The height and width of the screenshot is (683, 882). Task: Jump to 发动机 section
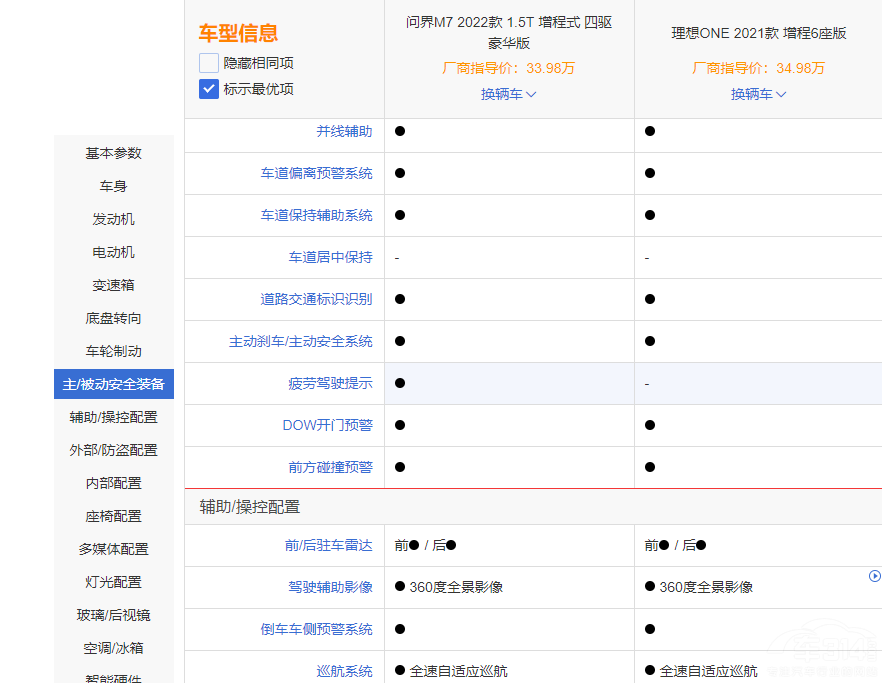[113, 219]
